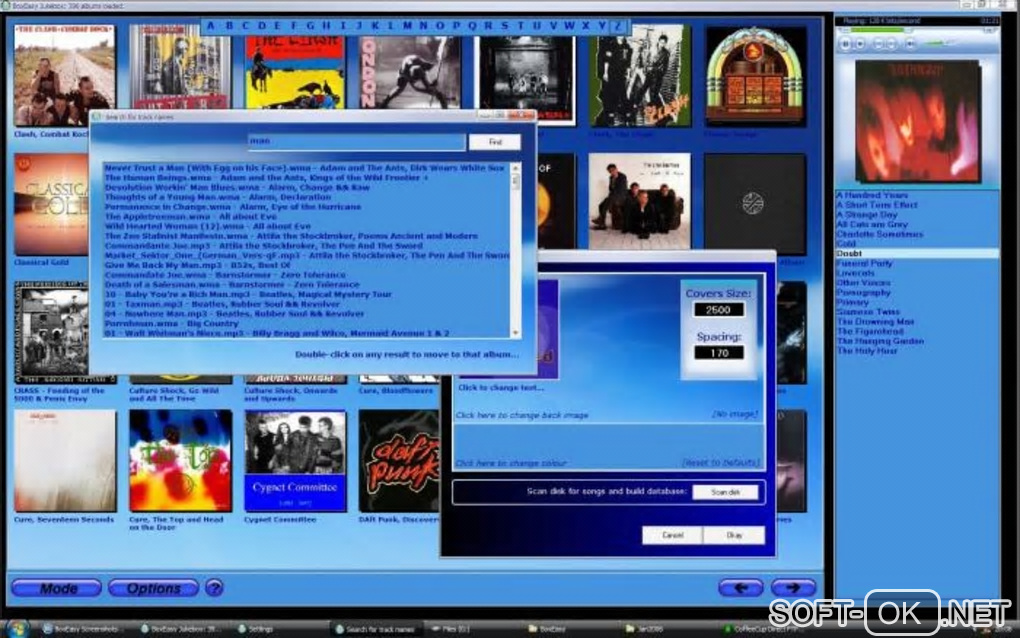
Task: Open the help question mark button
Action: (x=214, y=588)
